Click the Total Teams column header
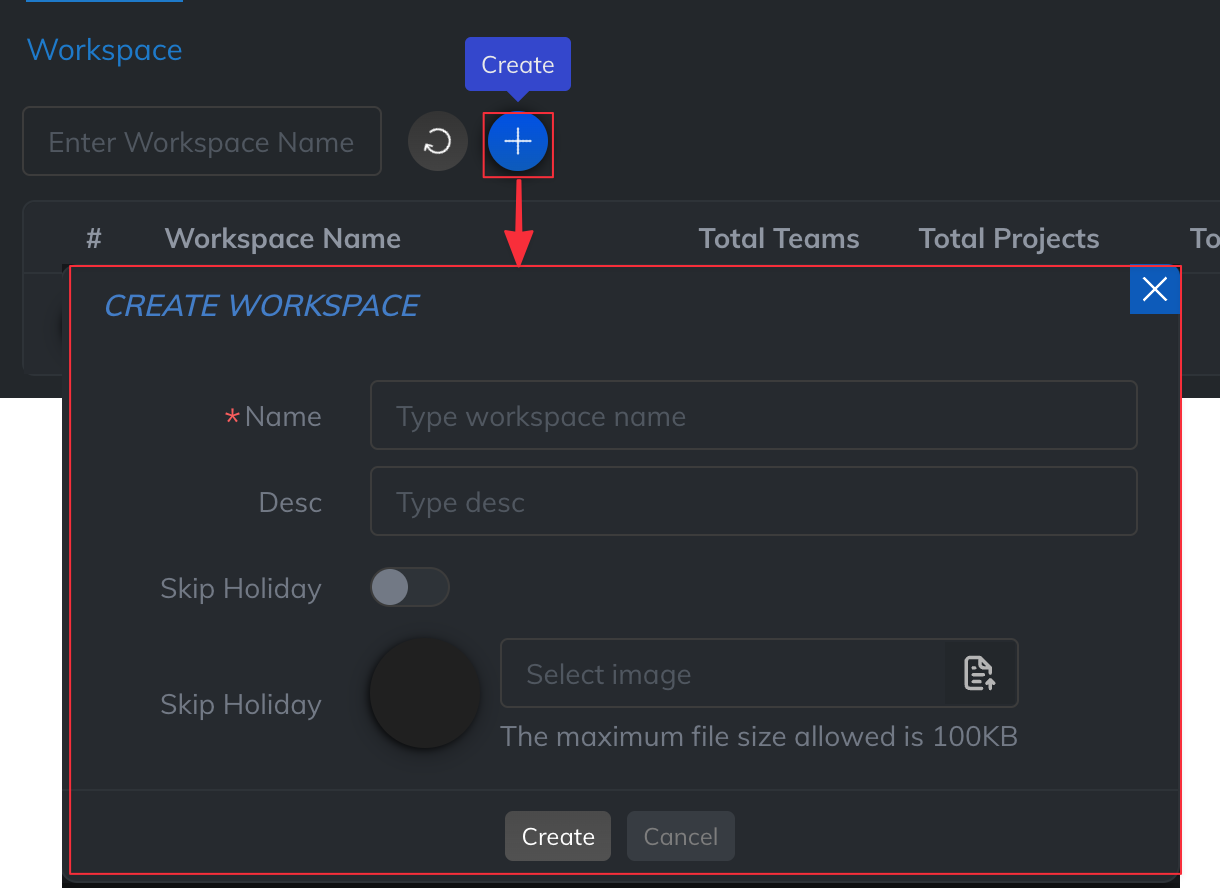 [778, 239]
